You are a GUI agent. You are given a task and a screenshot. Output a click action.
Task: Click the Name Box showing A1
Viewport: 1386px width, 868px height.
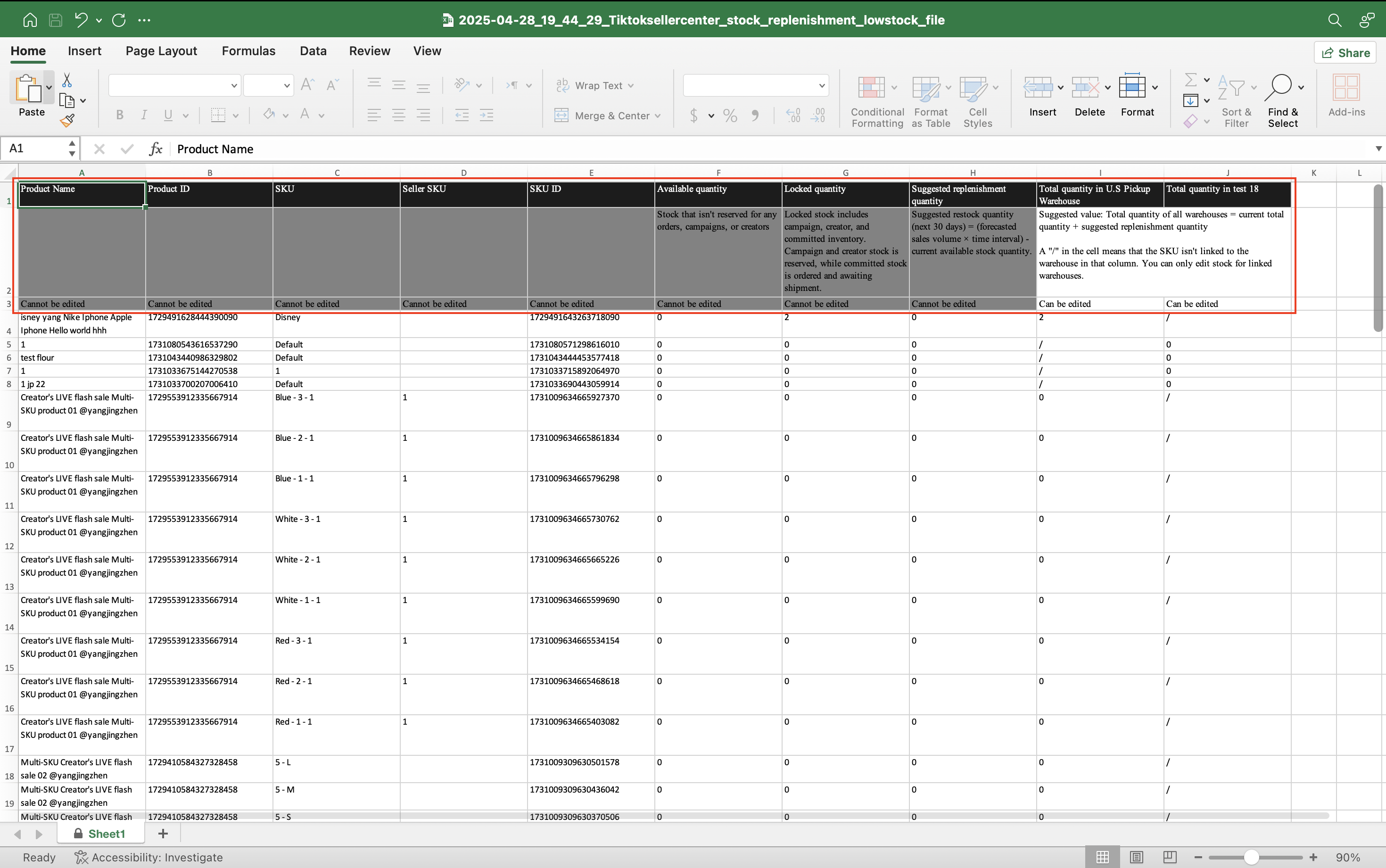pyautogui.click(x=34, y=149)
